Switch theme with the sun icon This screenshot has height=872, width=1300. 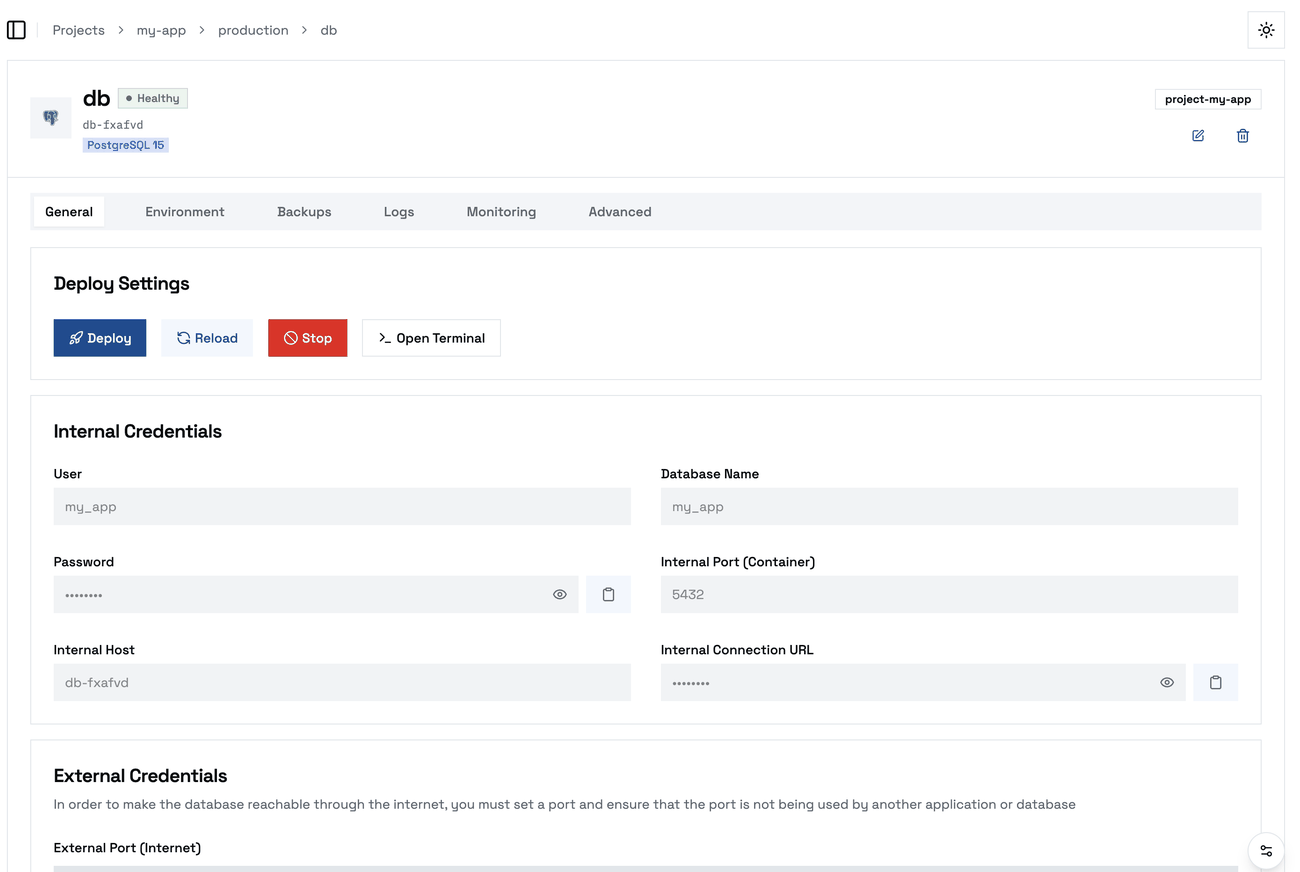(1266, 30)
